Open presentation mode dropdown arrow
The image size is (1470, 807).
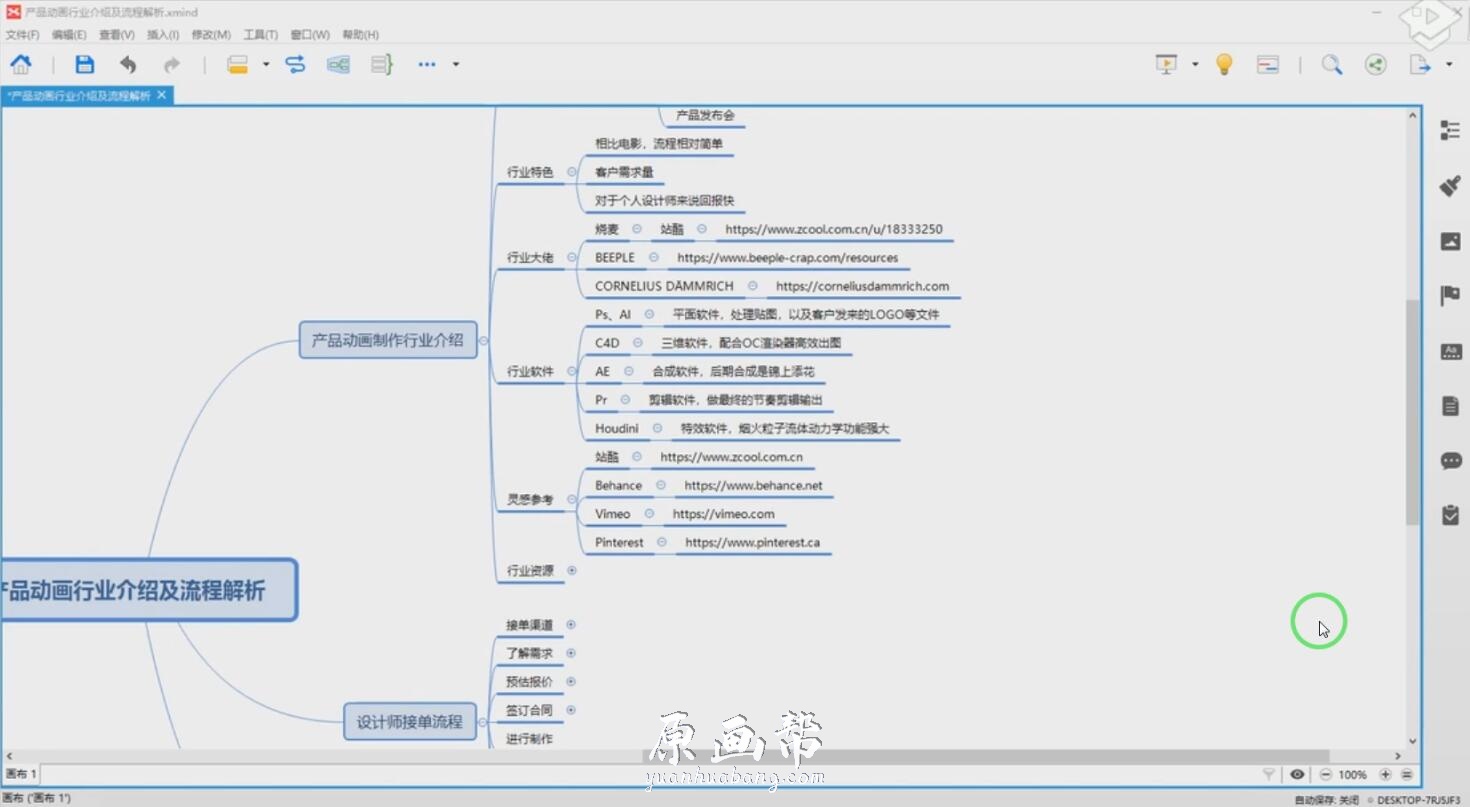tap(1195, 64)
